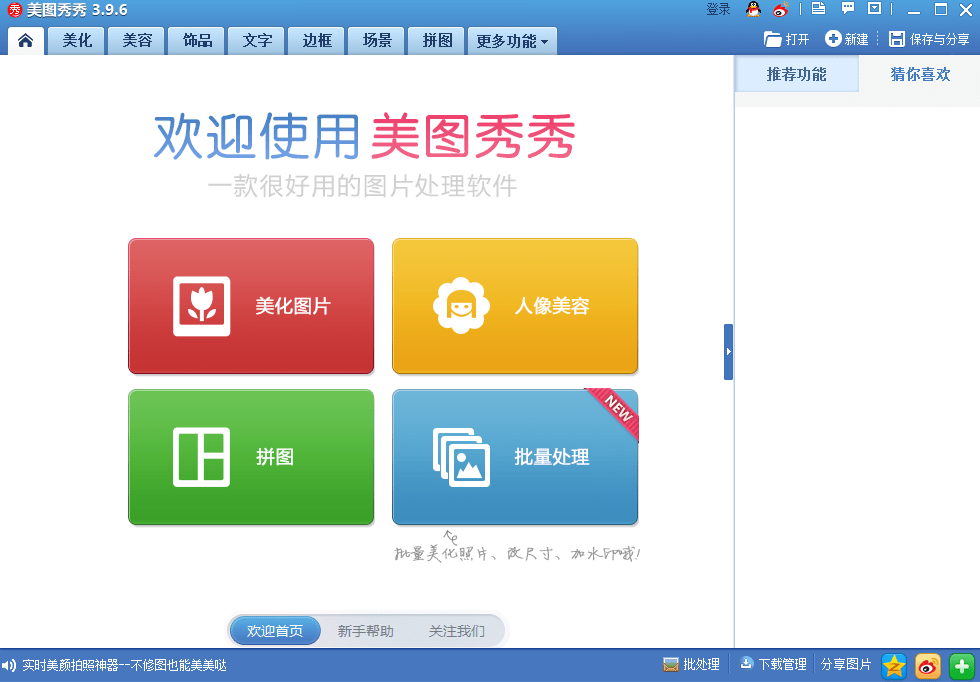
Task: Open the title bar dropdown menu icon
Action: pos(875,8)
